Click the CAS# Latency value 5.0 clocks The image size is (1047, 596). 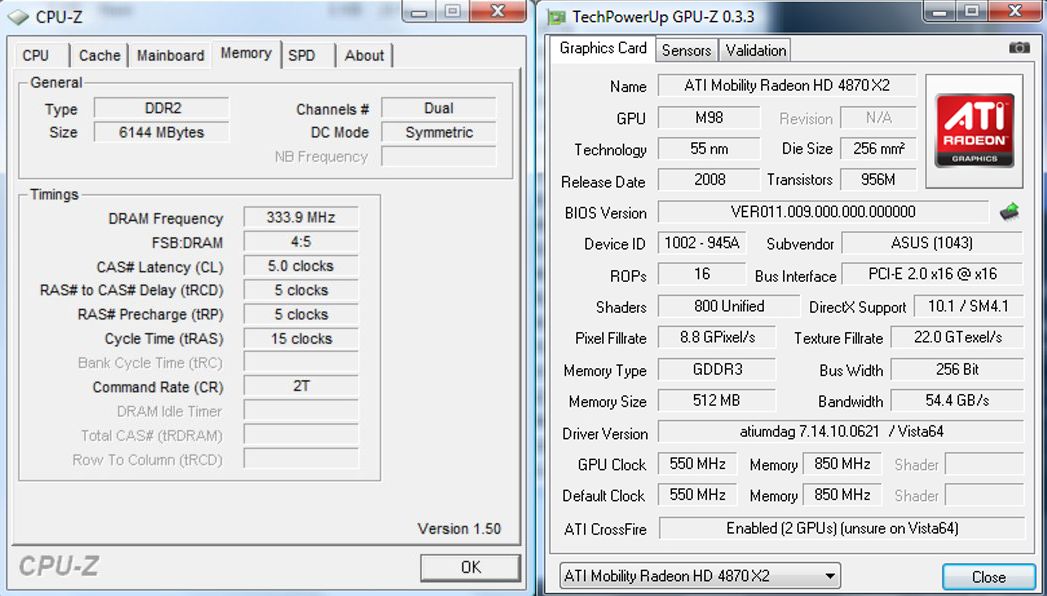[301, 266]
